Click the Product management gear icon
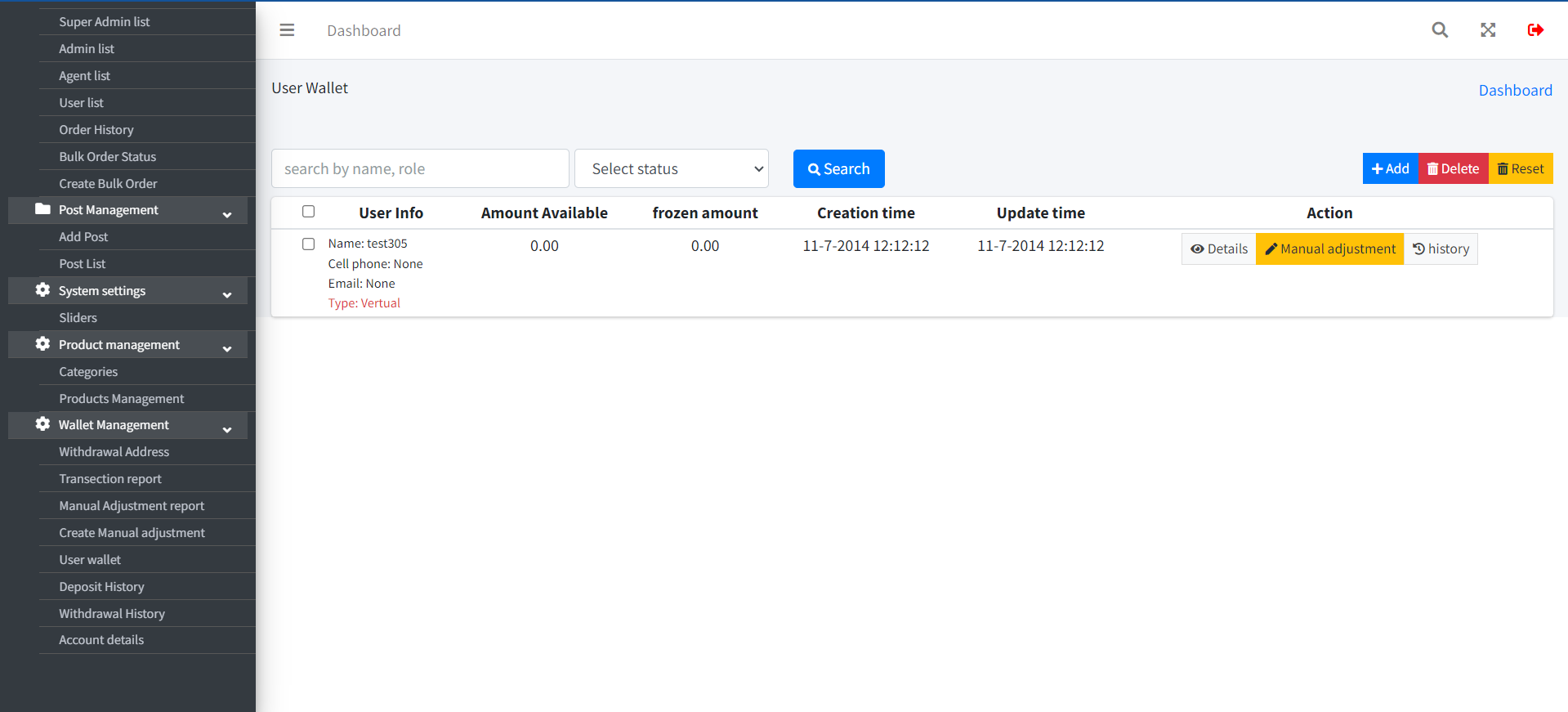The height and width of the screenshot is (712, 1568). click(42, 344)
